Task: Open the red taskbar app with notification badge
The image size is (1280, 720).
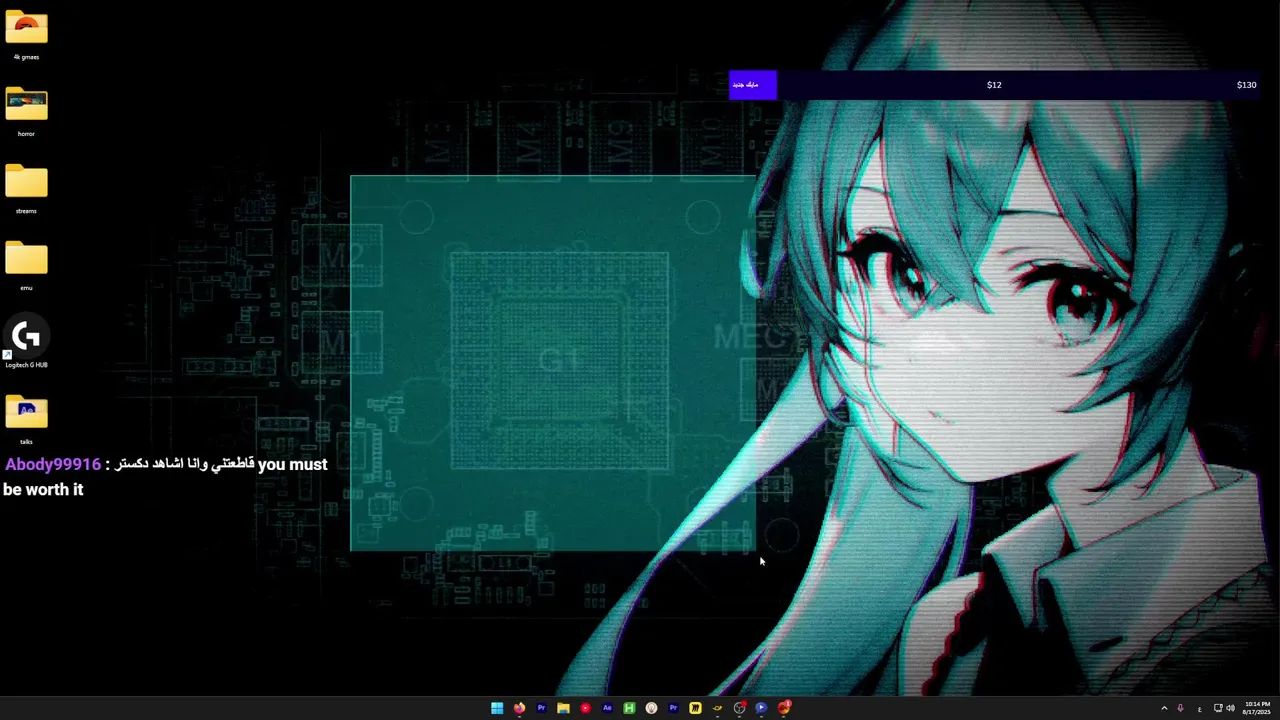Action: pos(784,708)
